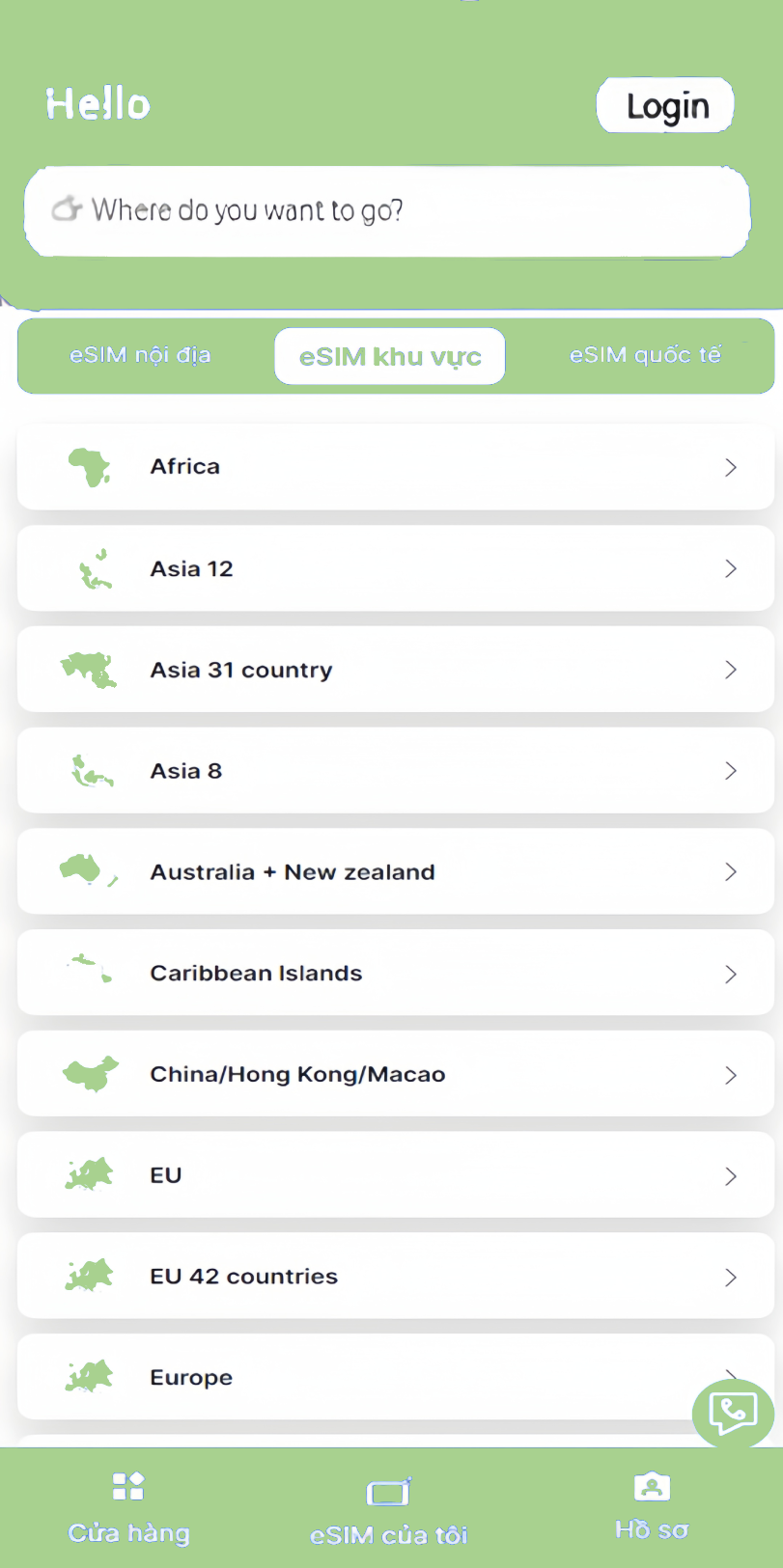Viewport: 783px width, 1568px height.
Task: Tap the Caribbean Islands map icon
Action: click(91, 969)
